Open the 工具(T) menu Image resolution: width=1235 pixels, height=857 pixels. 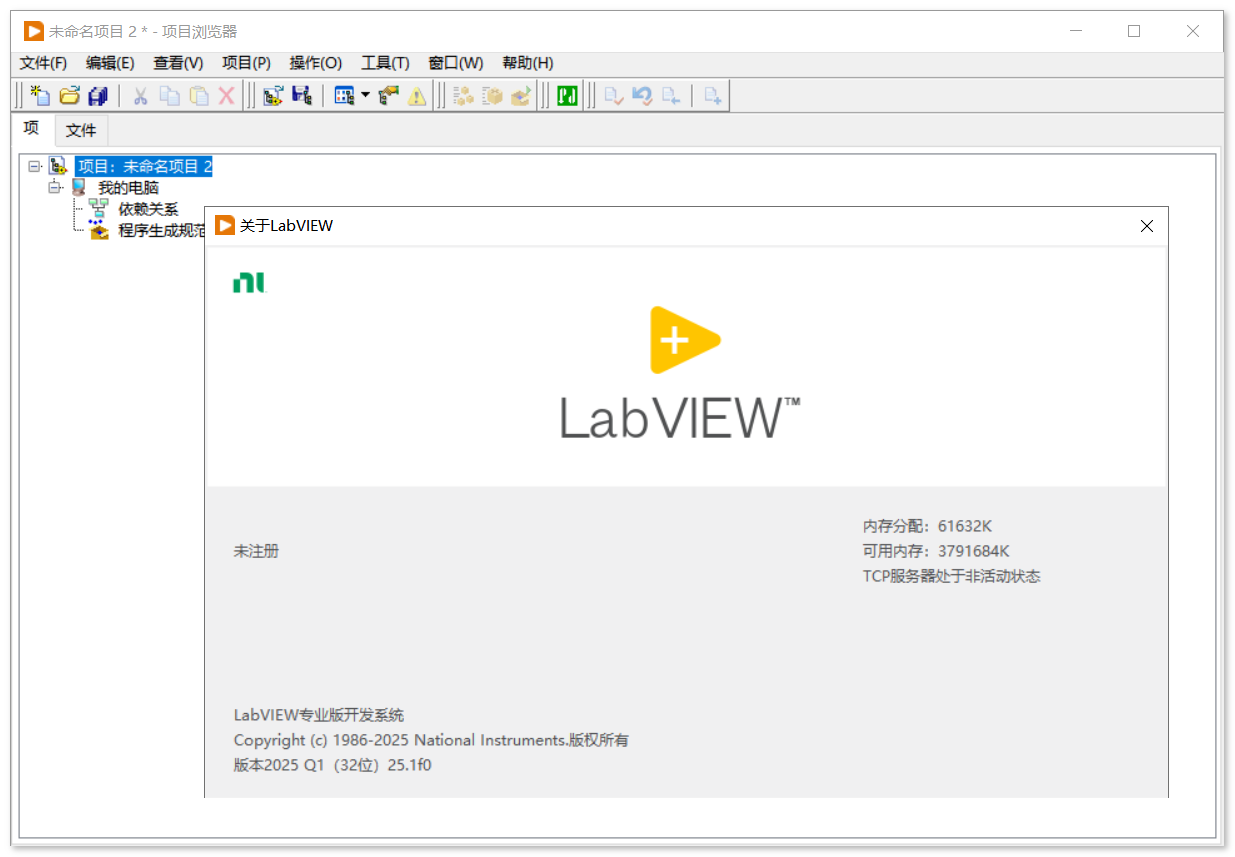385,63
